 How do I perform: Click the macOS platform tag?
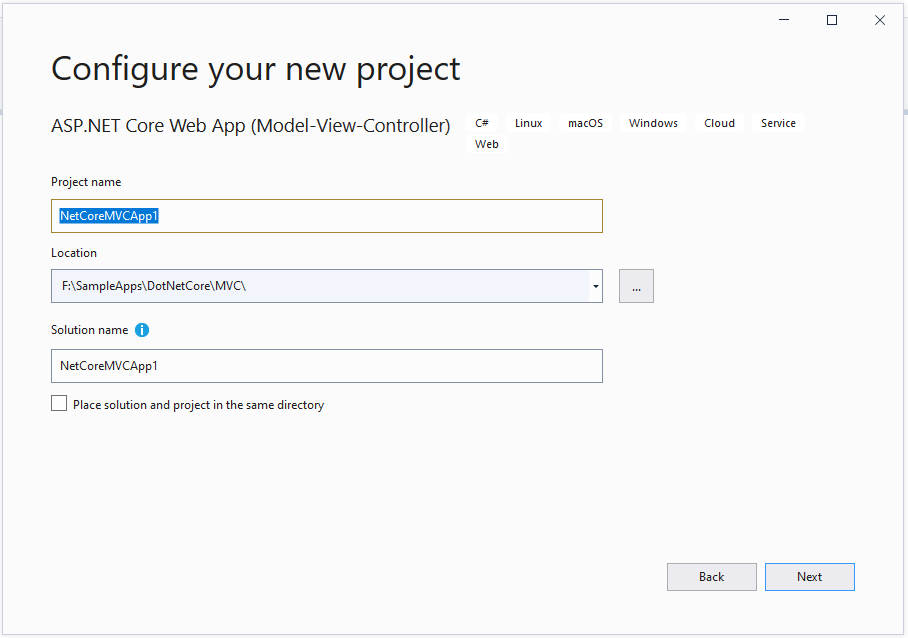click(585, 123)
